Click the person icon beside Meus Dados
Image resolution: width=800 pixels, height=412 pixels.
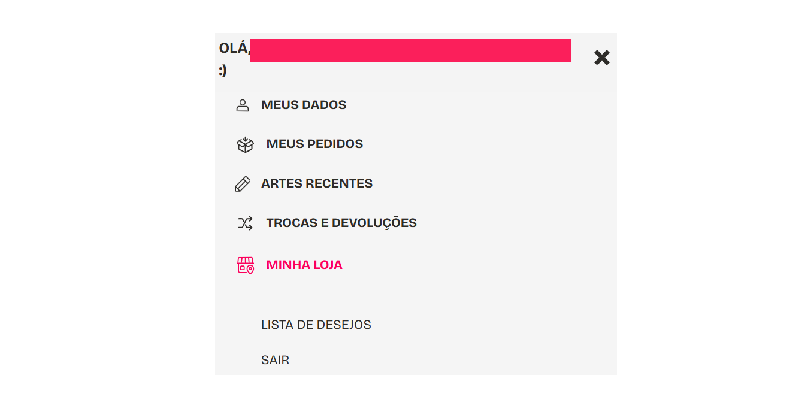tap(243, 105)
